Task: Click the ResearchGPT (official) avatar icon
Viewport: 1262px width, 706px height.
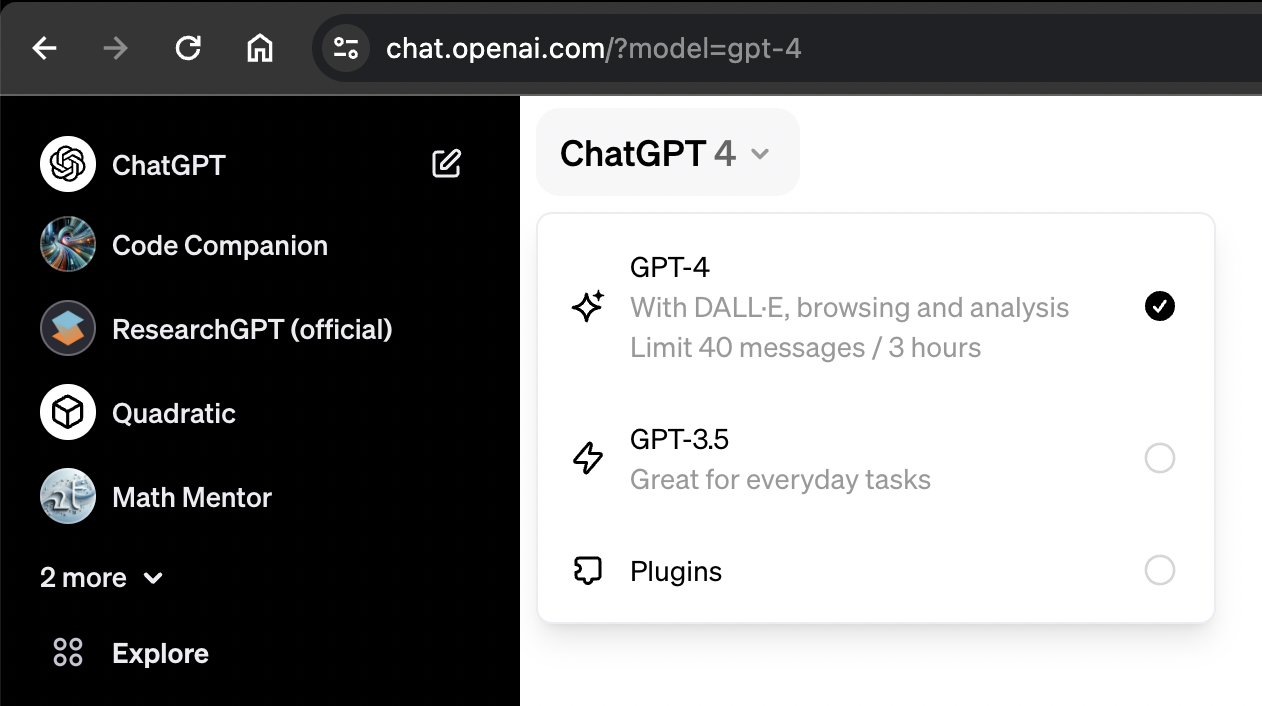Action: (68, 329)
